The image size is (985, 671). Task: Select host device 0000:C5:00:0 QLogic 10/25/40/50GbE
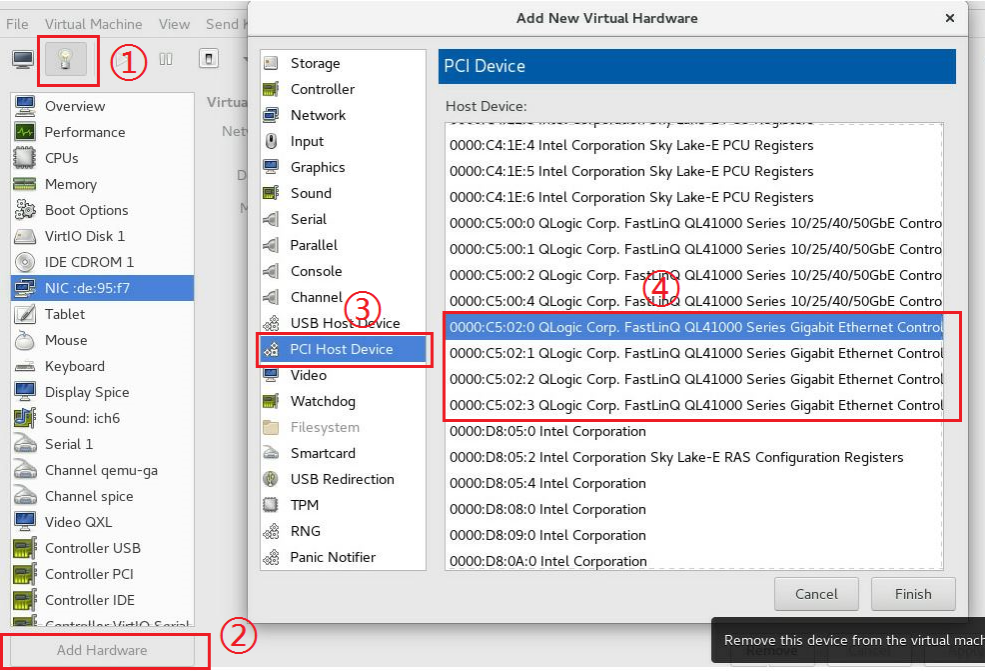(694, 224)
